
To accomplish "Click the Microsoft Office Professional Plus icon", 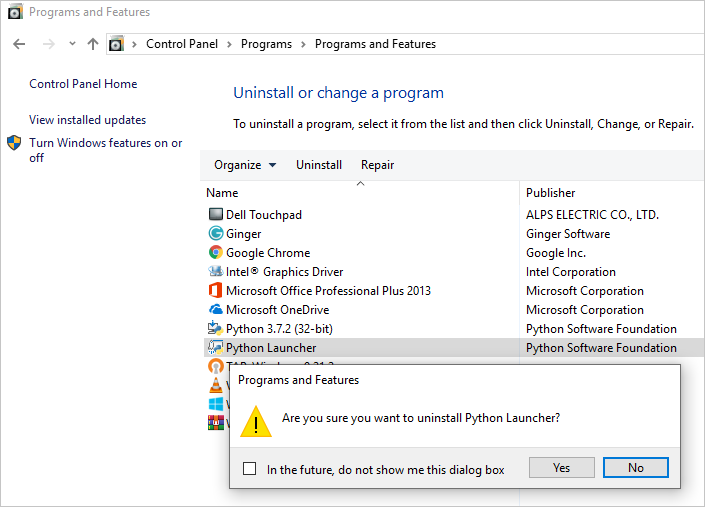I will (215, 291).
